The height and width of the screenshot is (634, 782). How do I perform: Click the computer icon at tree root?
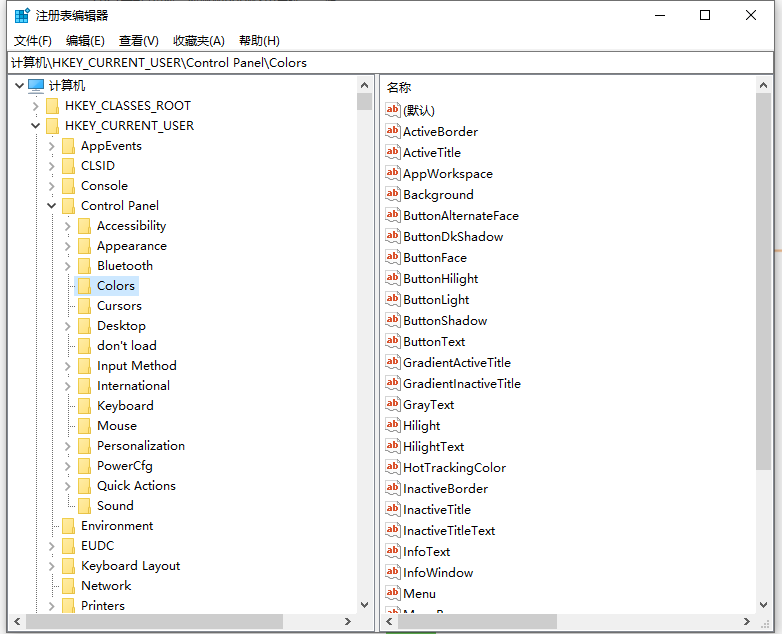coord(36,86)
